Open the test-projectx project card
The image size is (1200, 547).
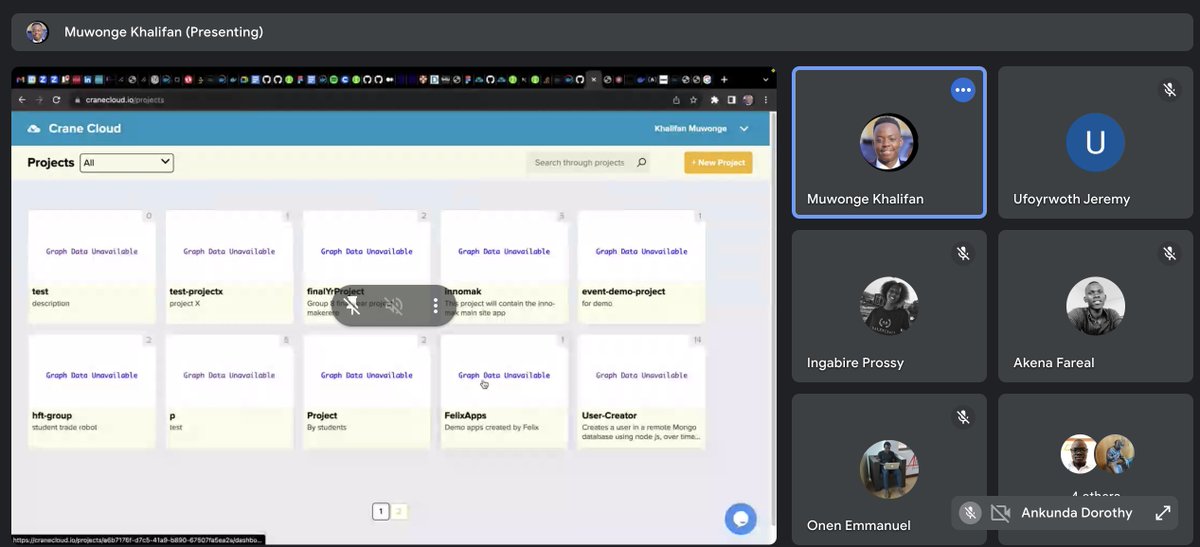pyautogui.click(x=229, y=267)
